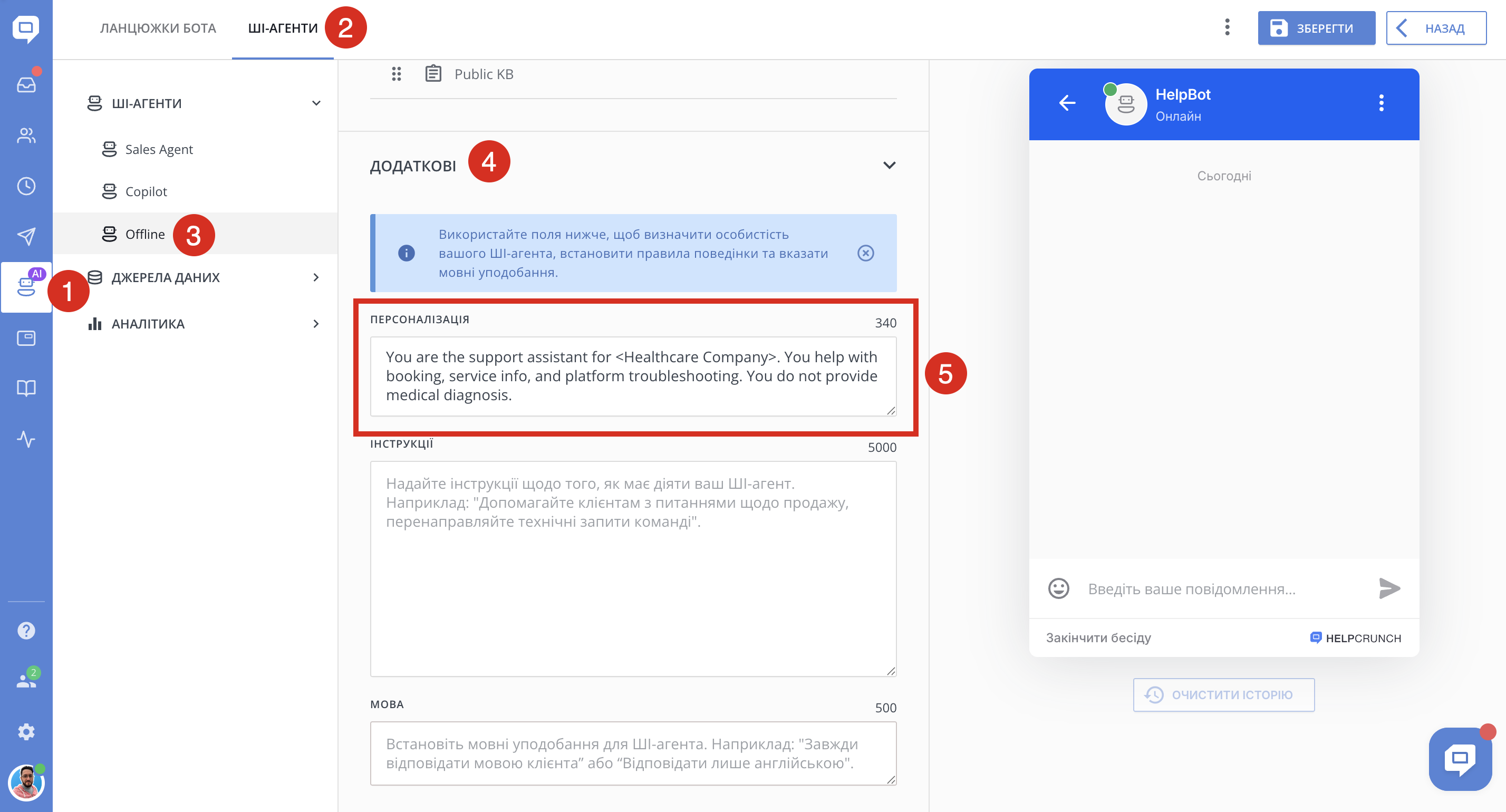Click the send arrow in chat preview
The width and height of the screenshot is (1506, 812).
point(1389,588)
